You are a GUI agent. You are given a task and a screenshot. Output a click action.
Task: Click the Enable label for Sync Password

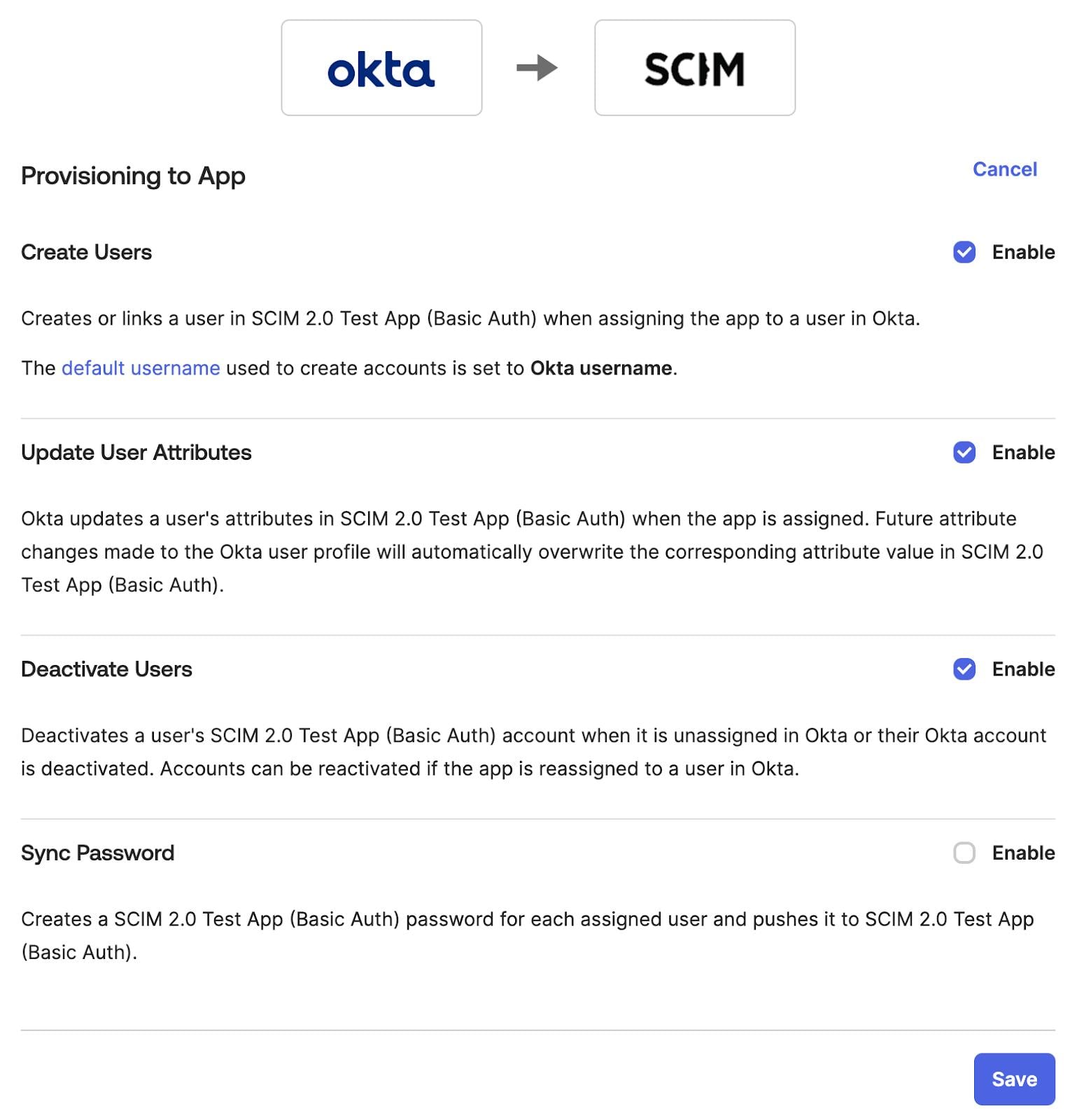point(1022,853)
